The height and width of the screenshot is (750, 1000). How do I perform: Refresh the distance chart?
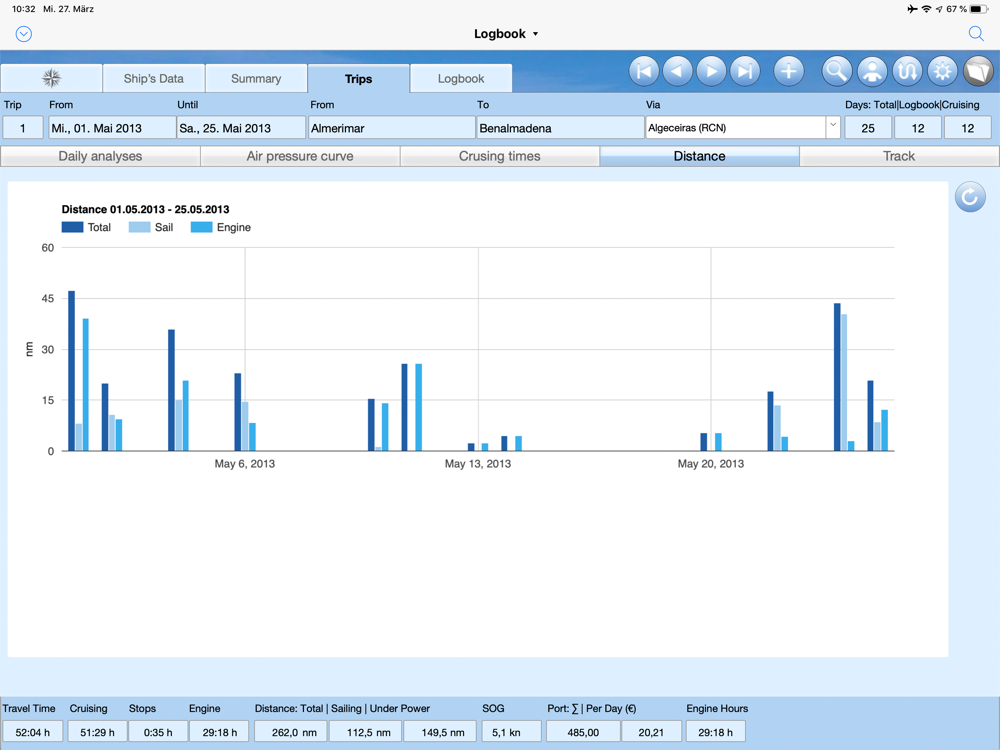[x=969, y=197]
